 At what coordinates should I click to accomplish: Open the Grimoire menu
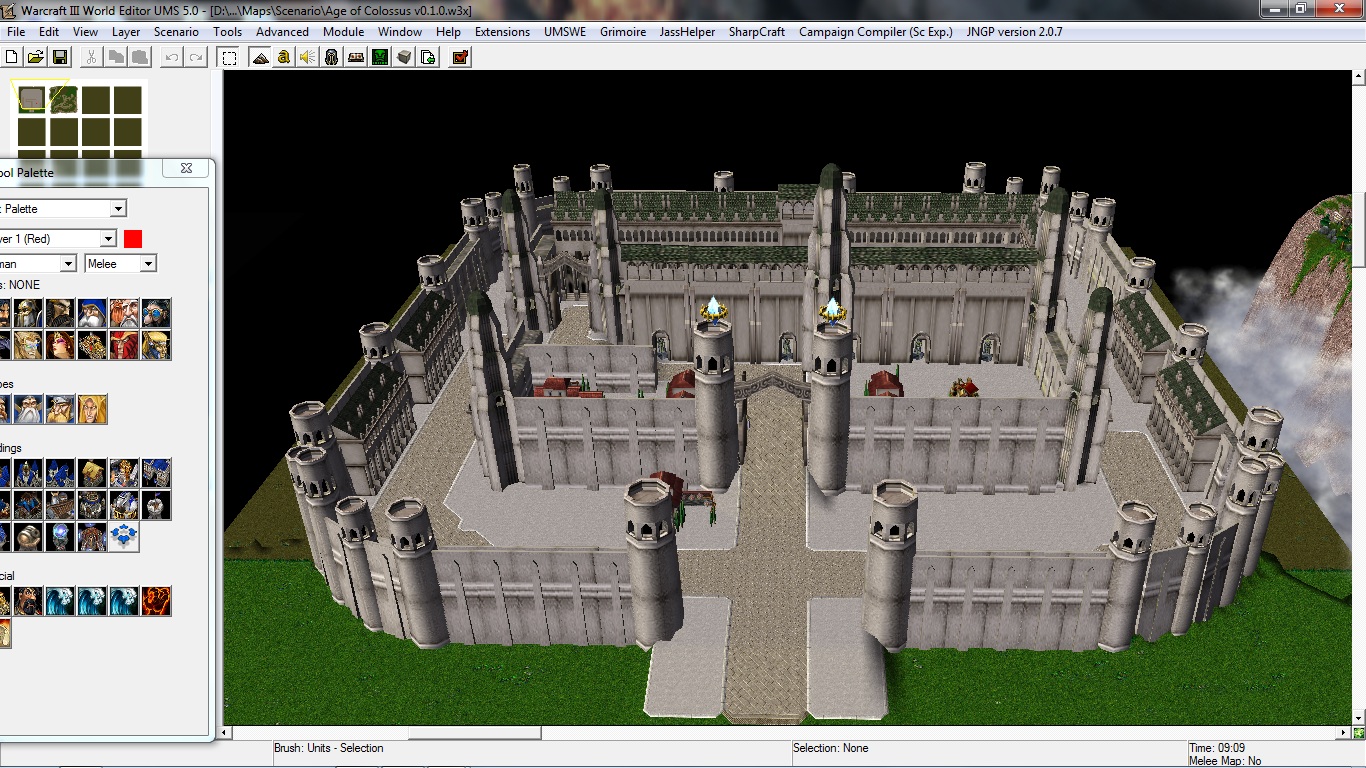[623, 32]
